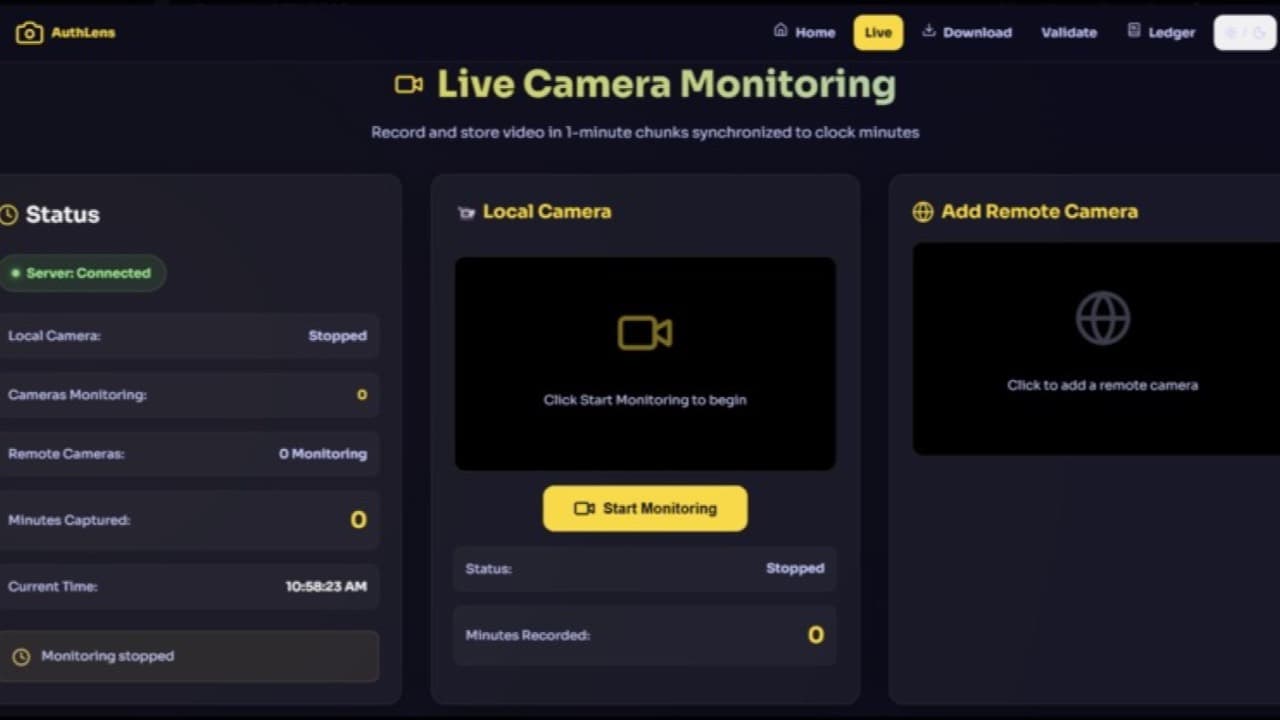Click the Server: Connected status badge
This screenshot has width=1280, height=720.
coord(82,273)
